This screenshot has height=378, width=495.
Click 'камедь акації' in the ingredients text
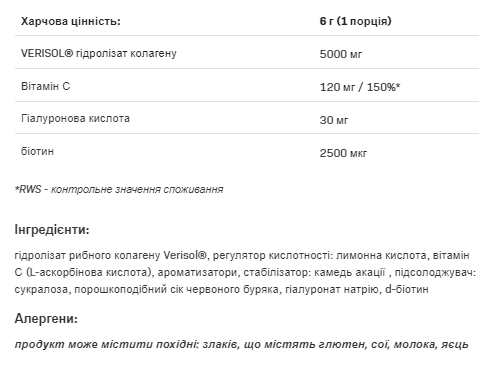350,272
